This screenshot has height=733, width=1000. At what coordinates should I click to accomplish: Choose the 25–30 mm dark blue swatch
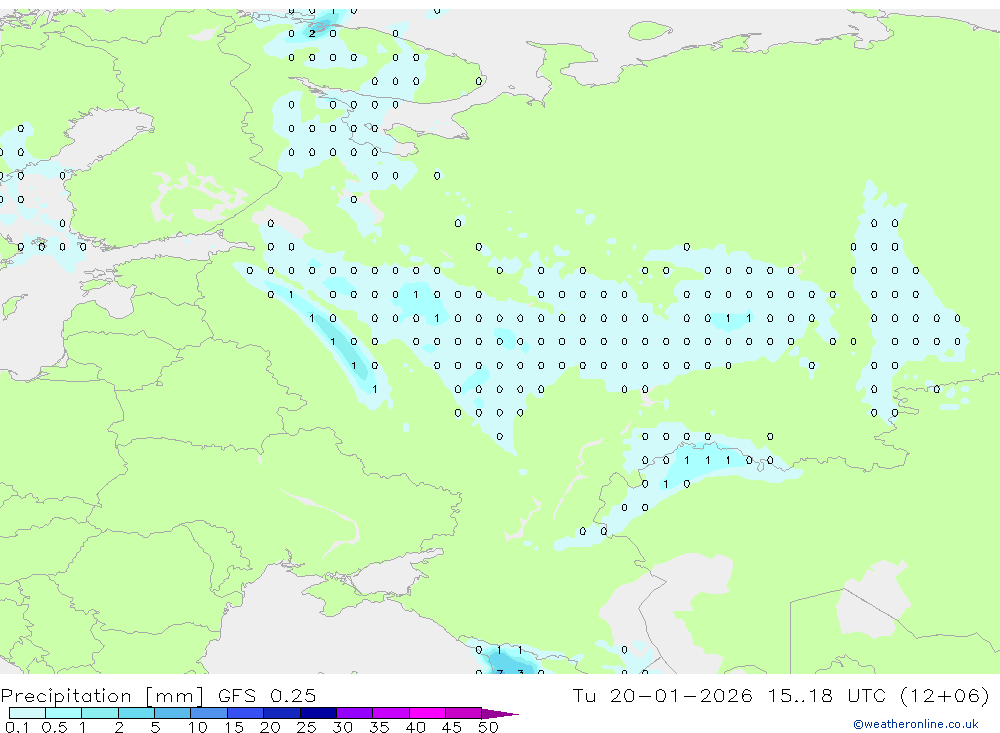click(x=318, y=713)
